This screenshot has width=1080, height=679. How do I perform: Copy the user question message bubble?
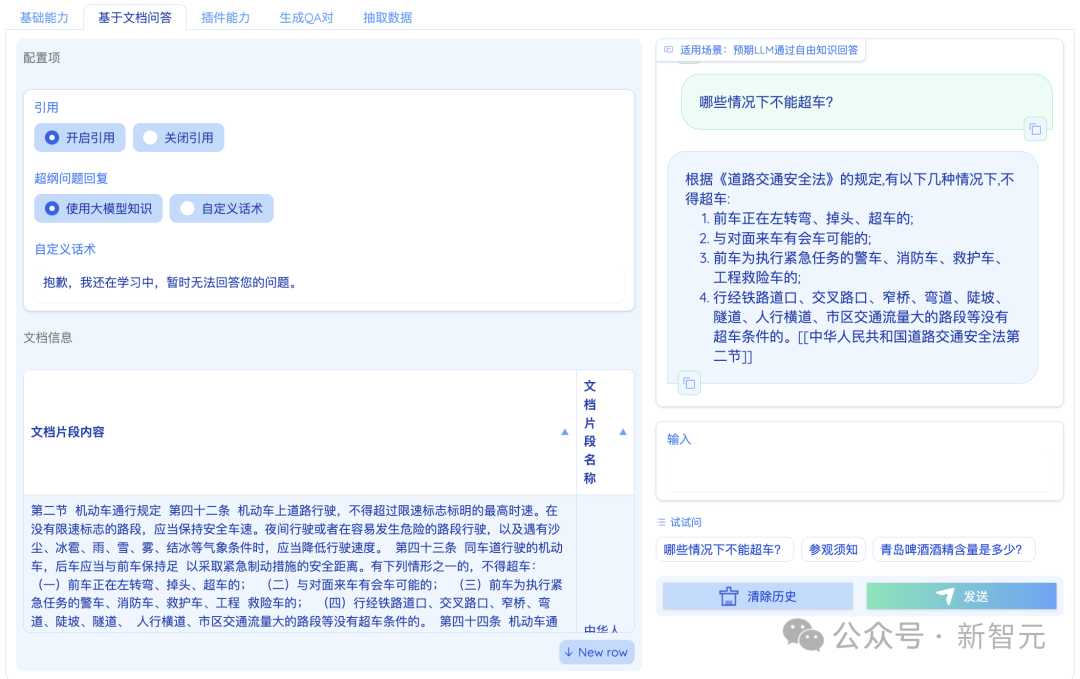[x=1035, y=128]
